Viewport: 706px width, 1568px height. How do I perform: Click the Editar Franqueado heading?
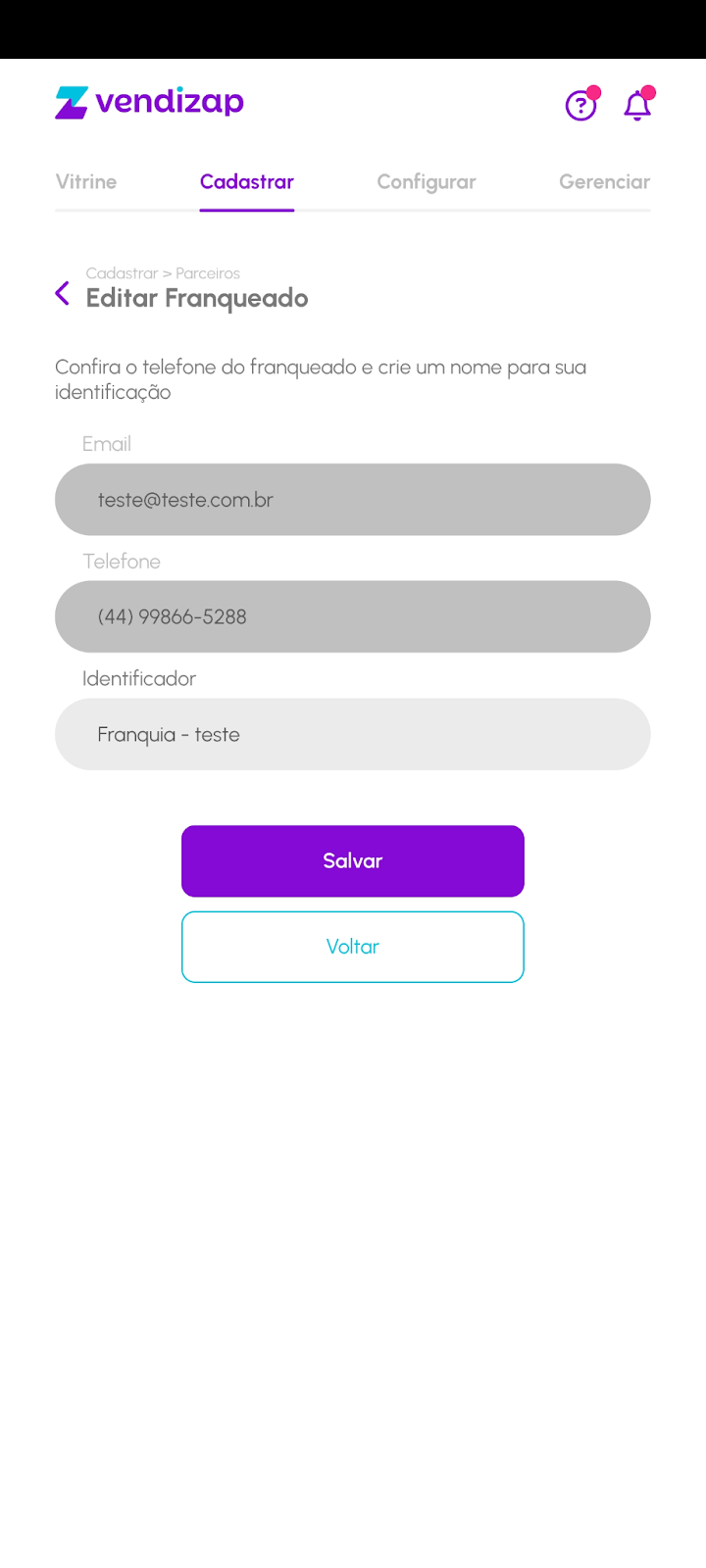coord(197,298)
